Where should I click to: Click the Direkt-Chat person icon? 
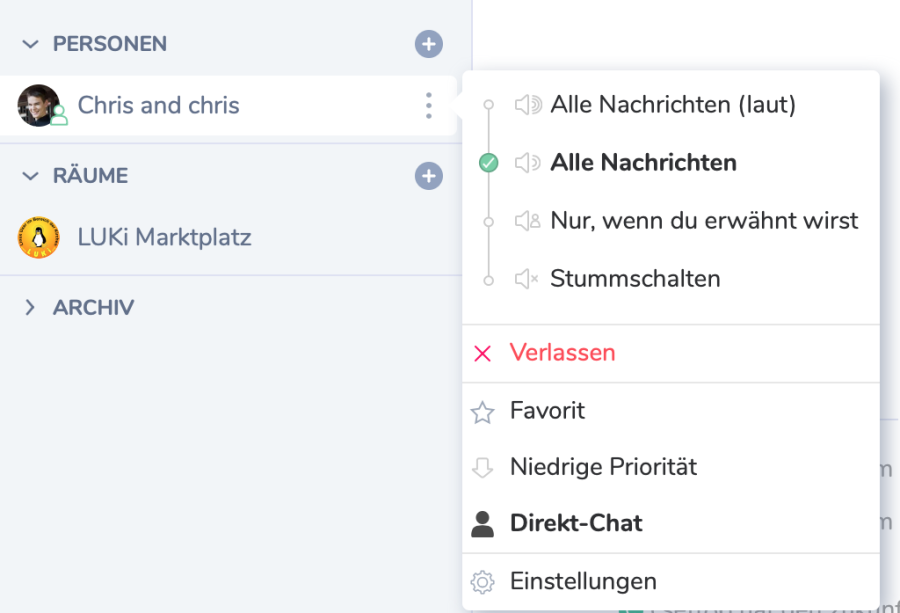tap(483, 524)
